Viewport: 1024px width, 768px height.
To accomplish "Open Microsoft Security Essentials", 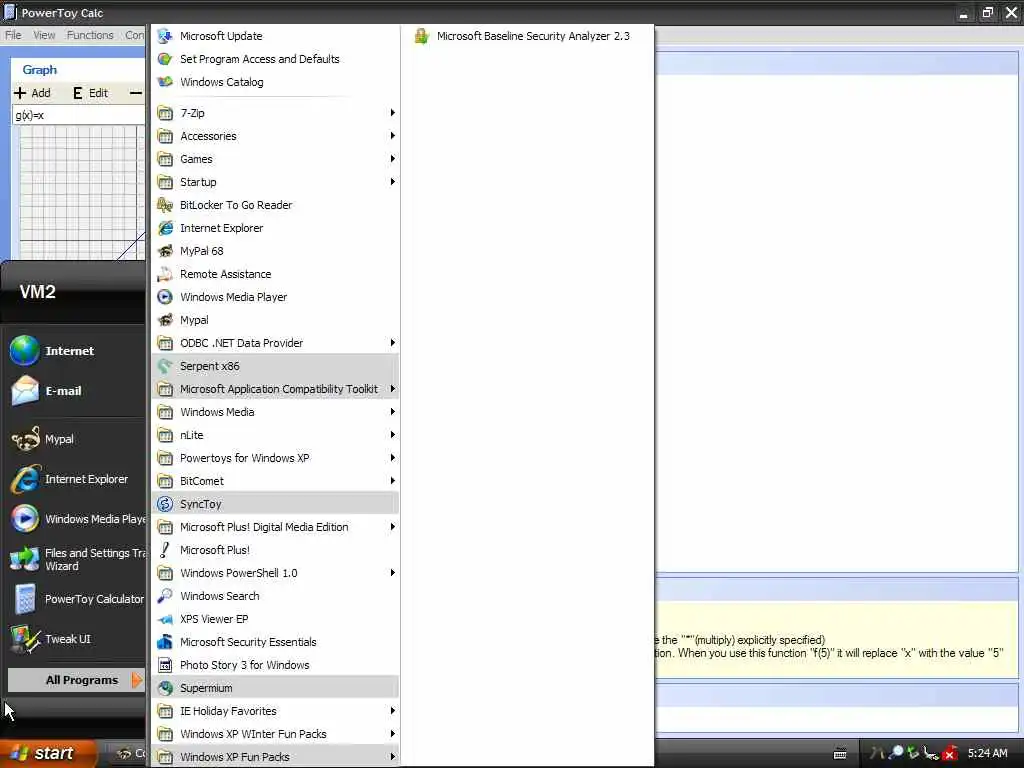I will [x=275, y=642].
